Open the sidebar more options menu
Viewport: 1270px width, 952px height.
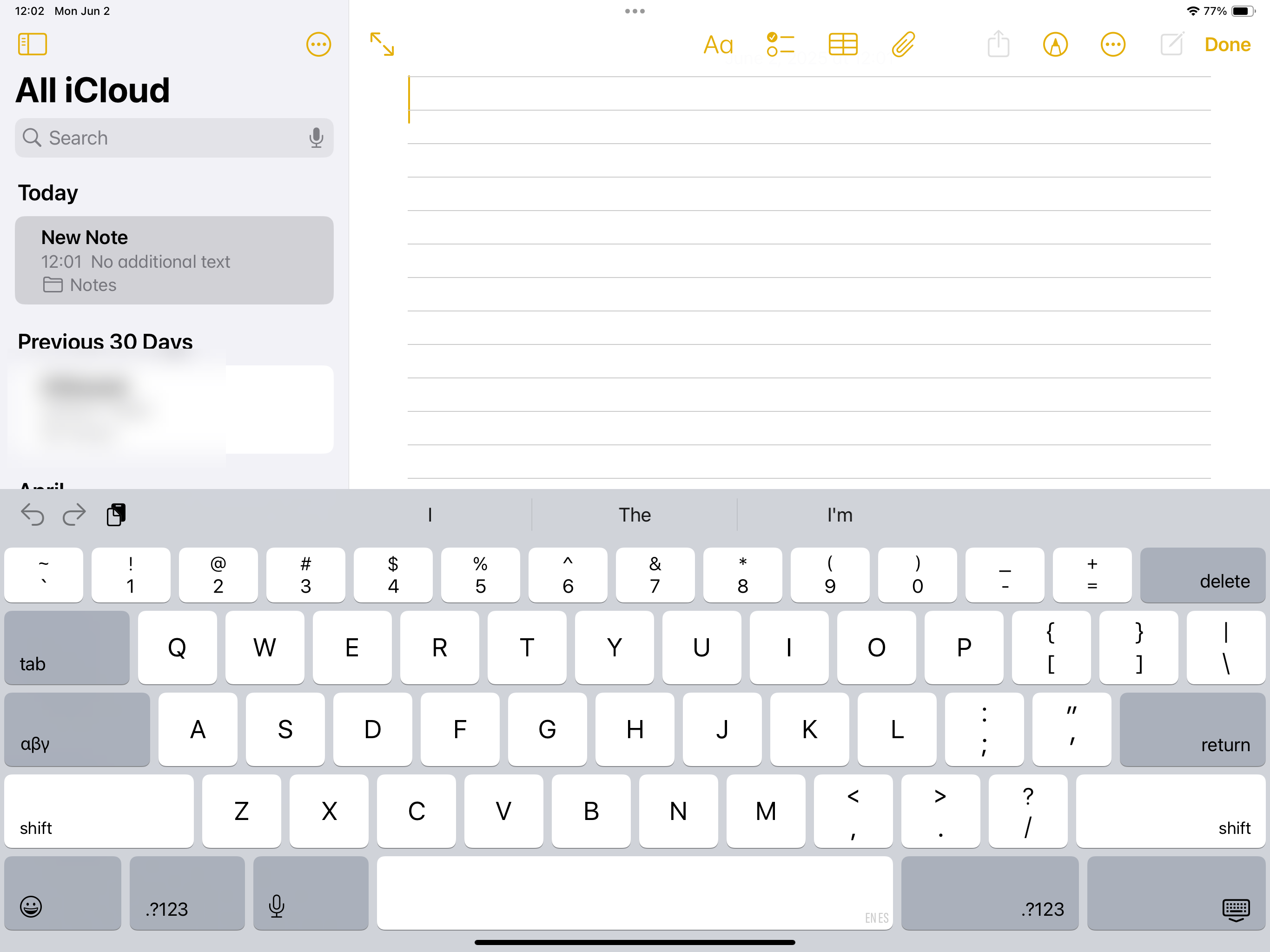coord(318,44)
